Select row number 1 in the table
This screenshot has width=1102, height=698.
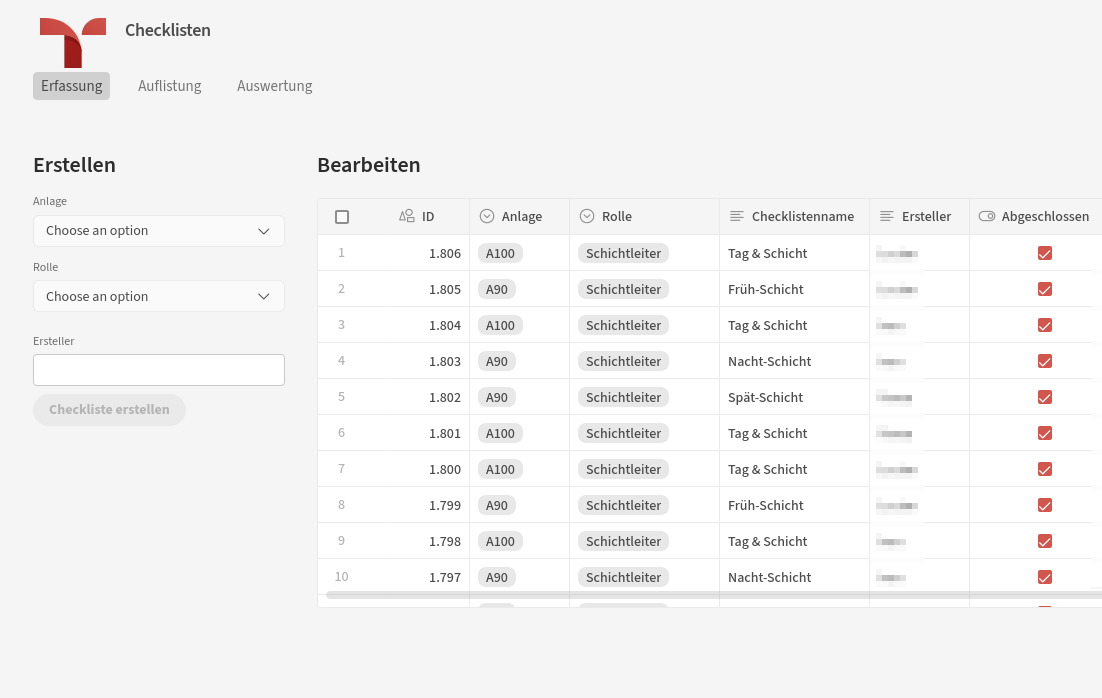[x=342, y=252]
